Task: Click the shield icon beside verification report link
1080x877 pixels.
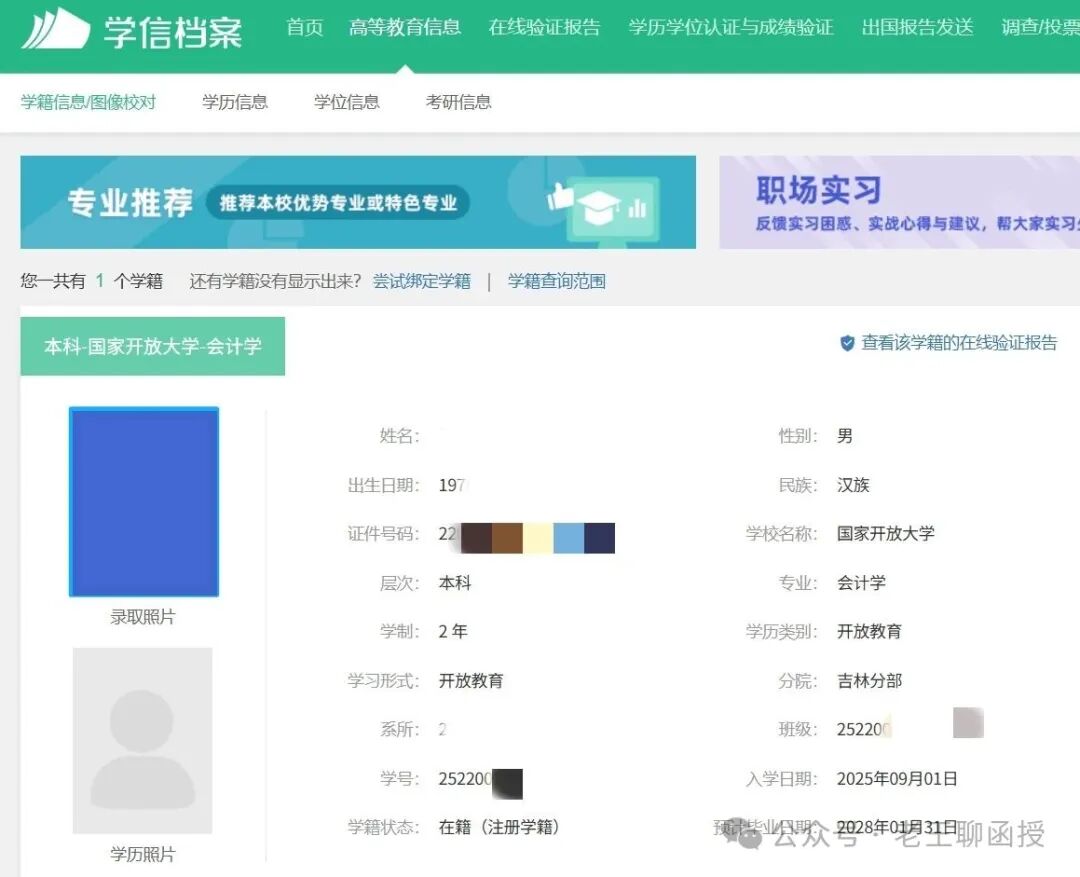Action: pos(847,342)
